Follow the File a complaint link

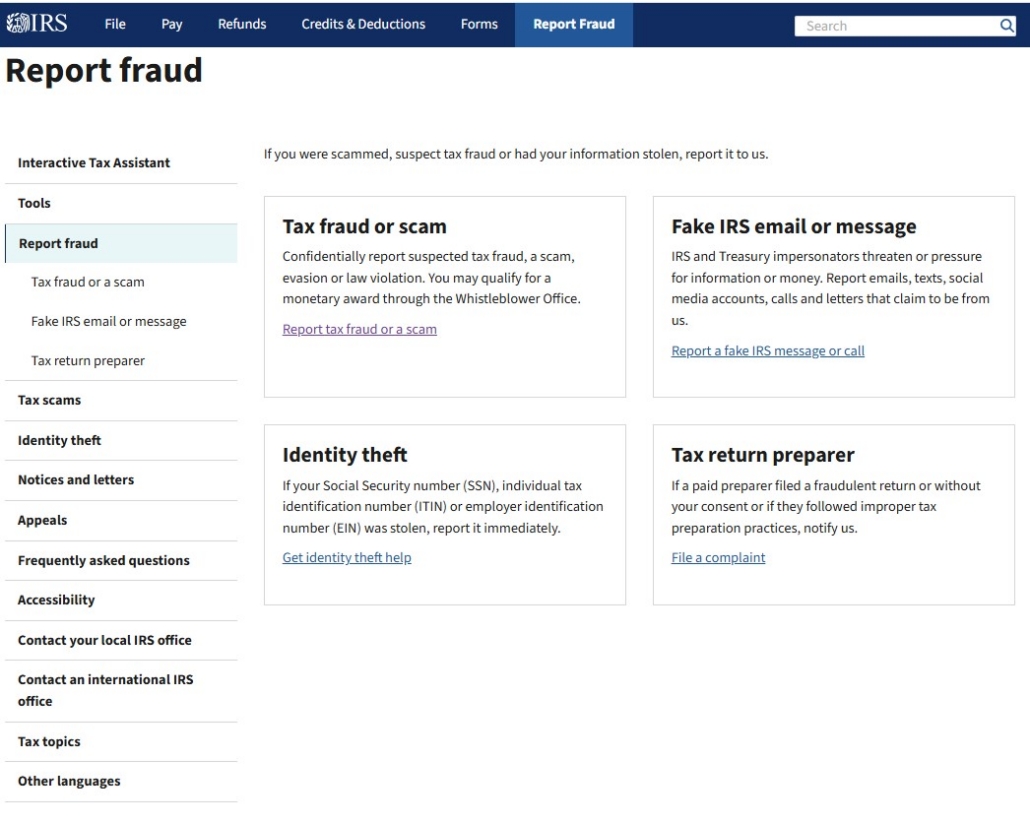click(x=718, y=558)
